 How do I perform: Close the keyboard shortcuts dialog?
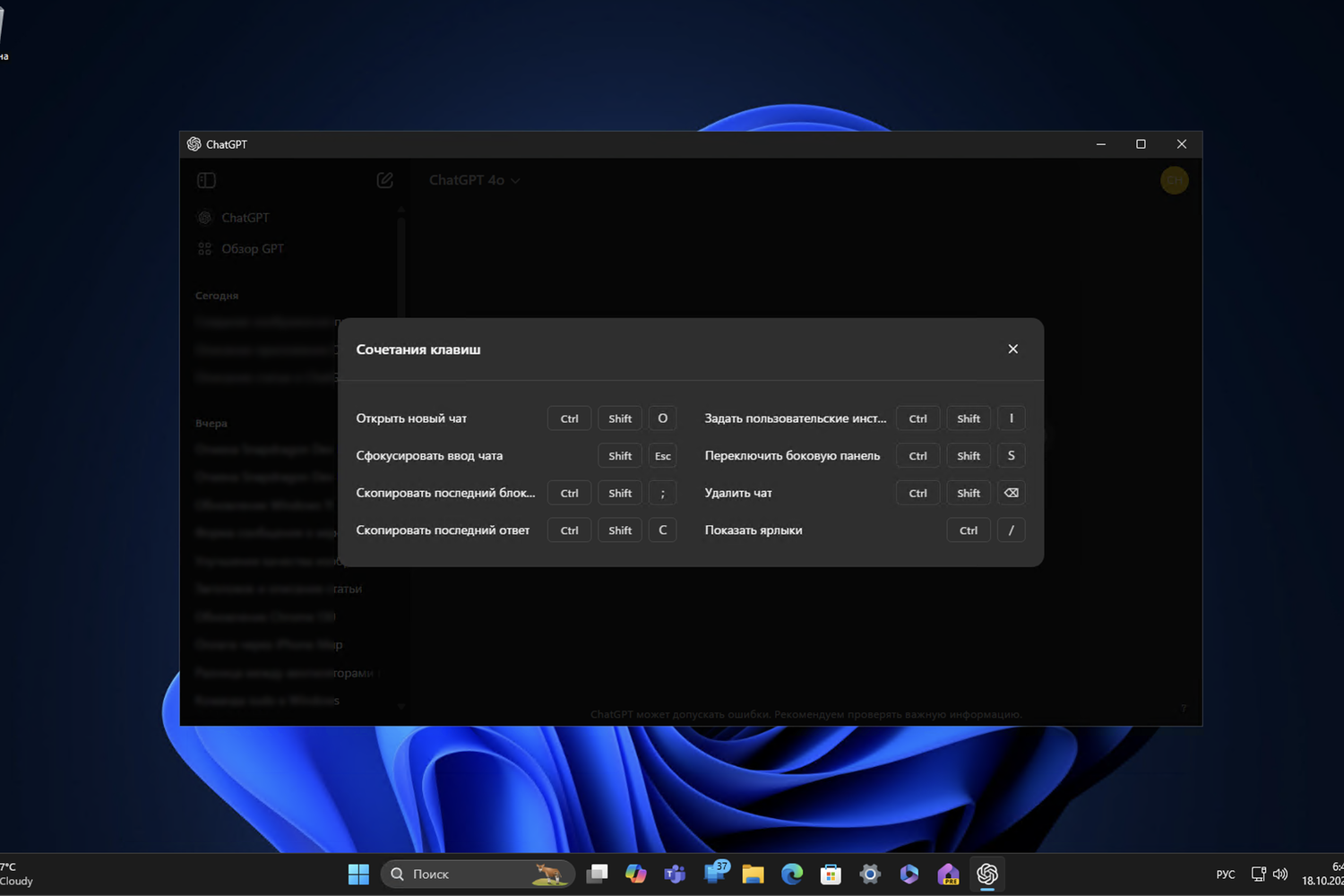click(1012, 349)
